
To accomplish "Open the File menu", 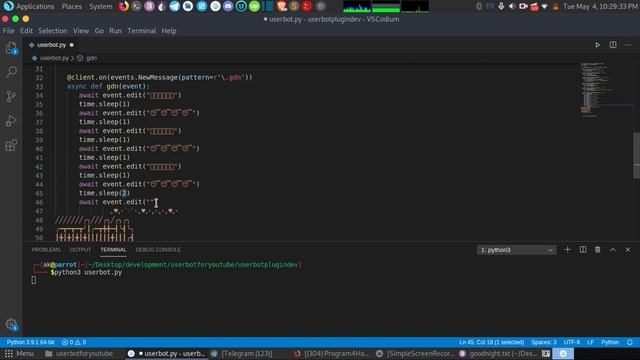I will pyautogui.click(x=8, y=31).
